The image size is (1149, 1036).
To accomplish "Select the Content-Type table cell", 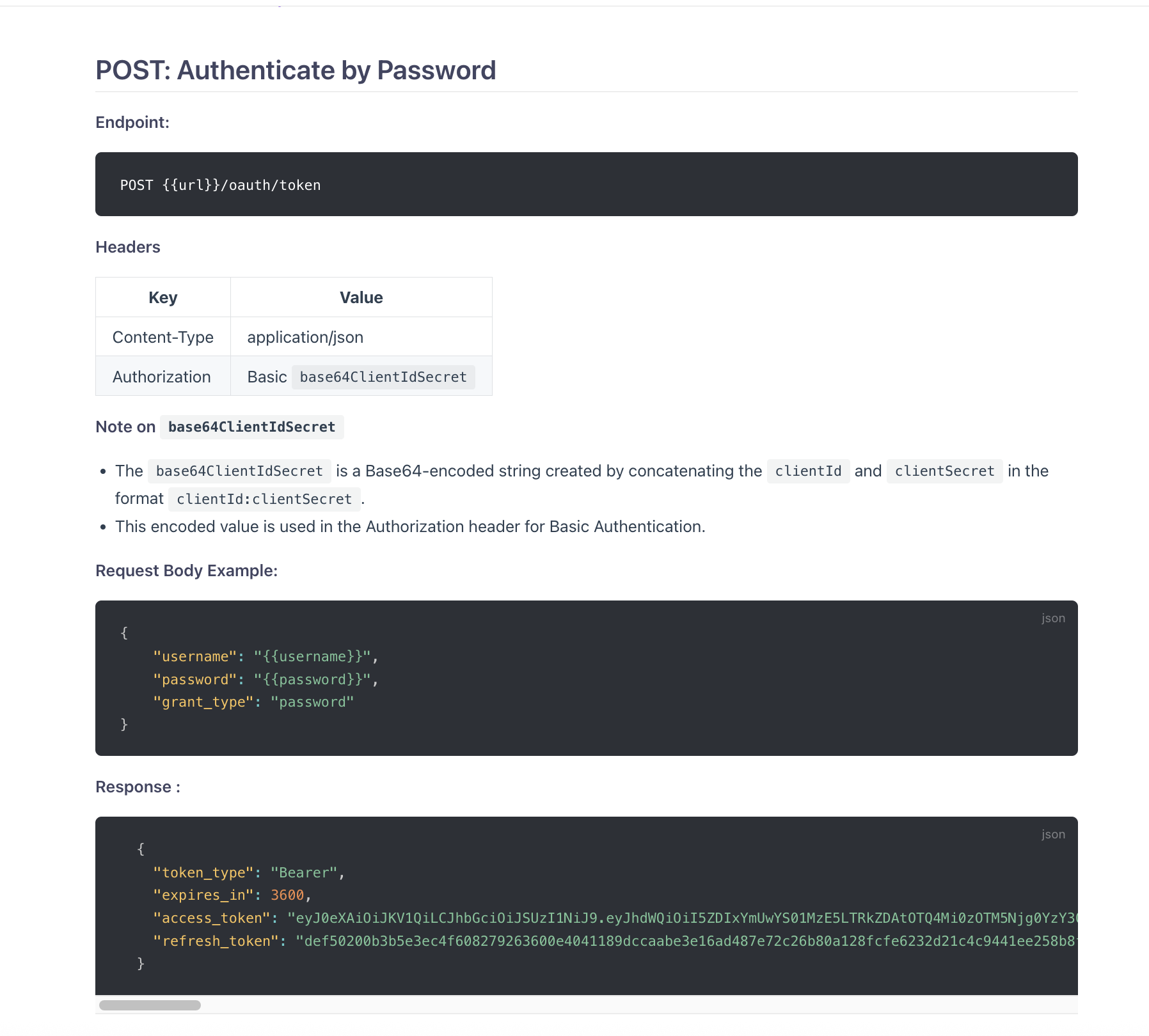I will coord(163,337).
